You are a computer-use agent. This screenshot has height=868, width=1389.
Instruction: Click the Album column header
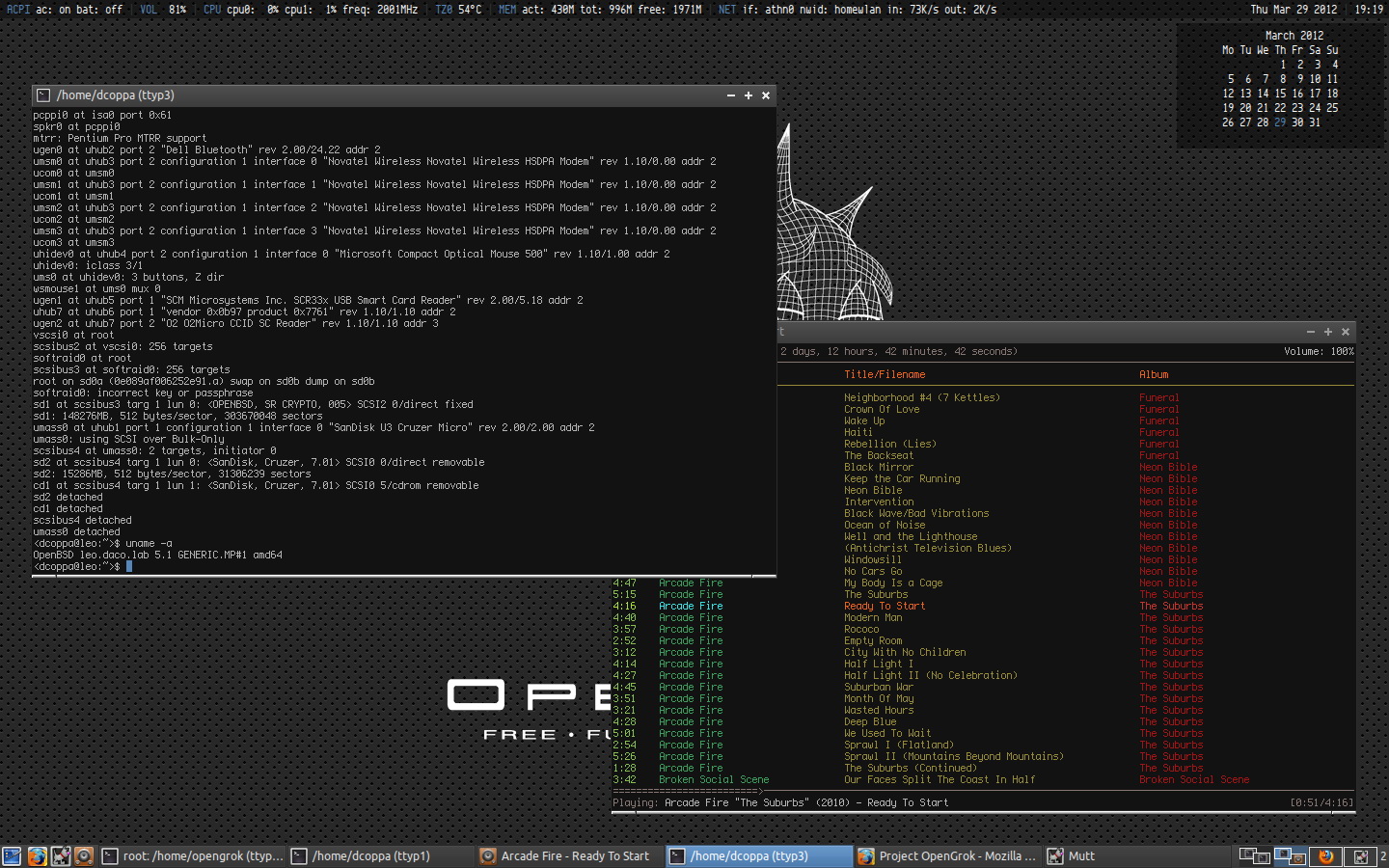(x=1154, y=374)
